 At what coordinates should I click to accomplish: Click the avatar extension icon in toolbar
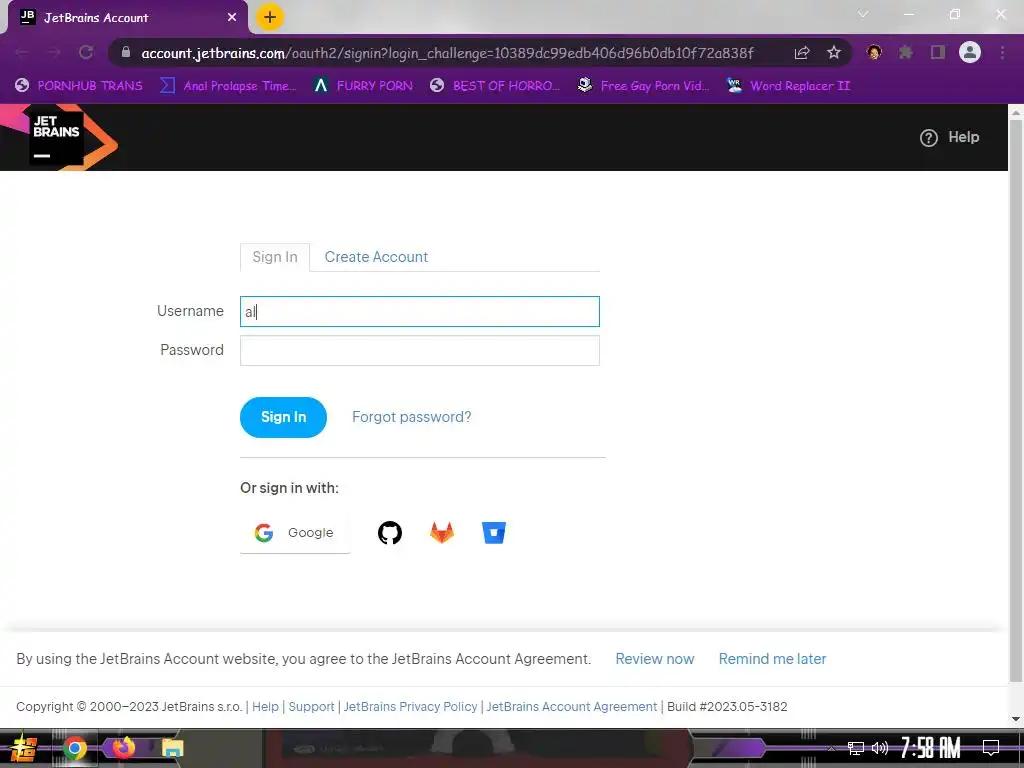click(874, 52)
